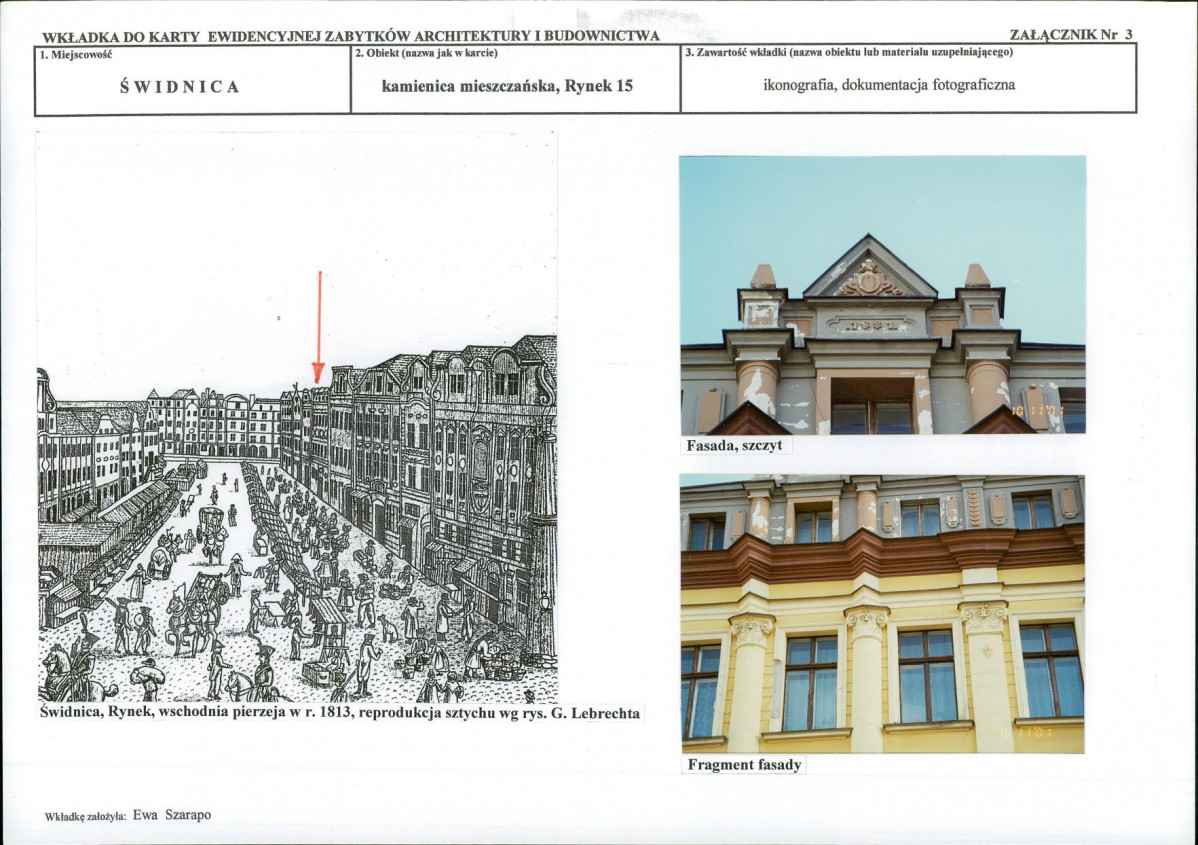Image resolution: width=1198 pixels, height=845 pixels.
Task: Select the 'ŚWIDNICA' locality text
Action: click(x=180, y=87)
